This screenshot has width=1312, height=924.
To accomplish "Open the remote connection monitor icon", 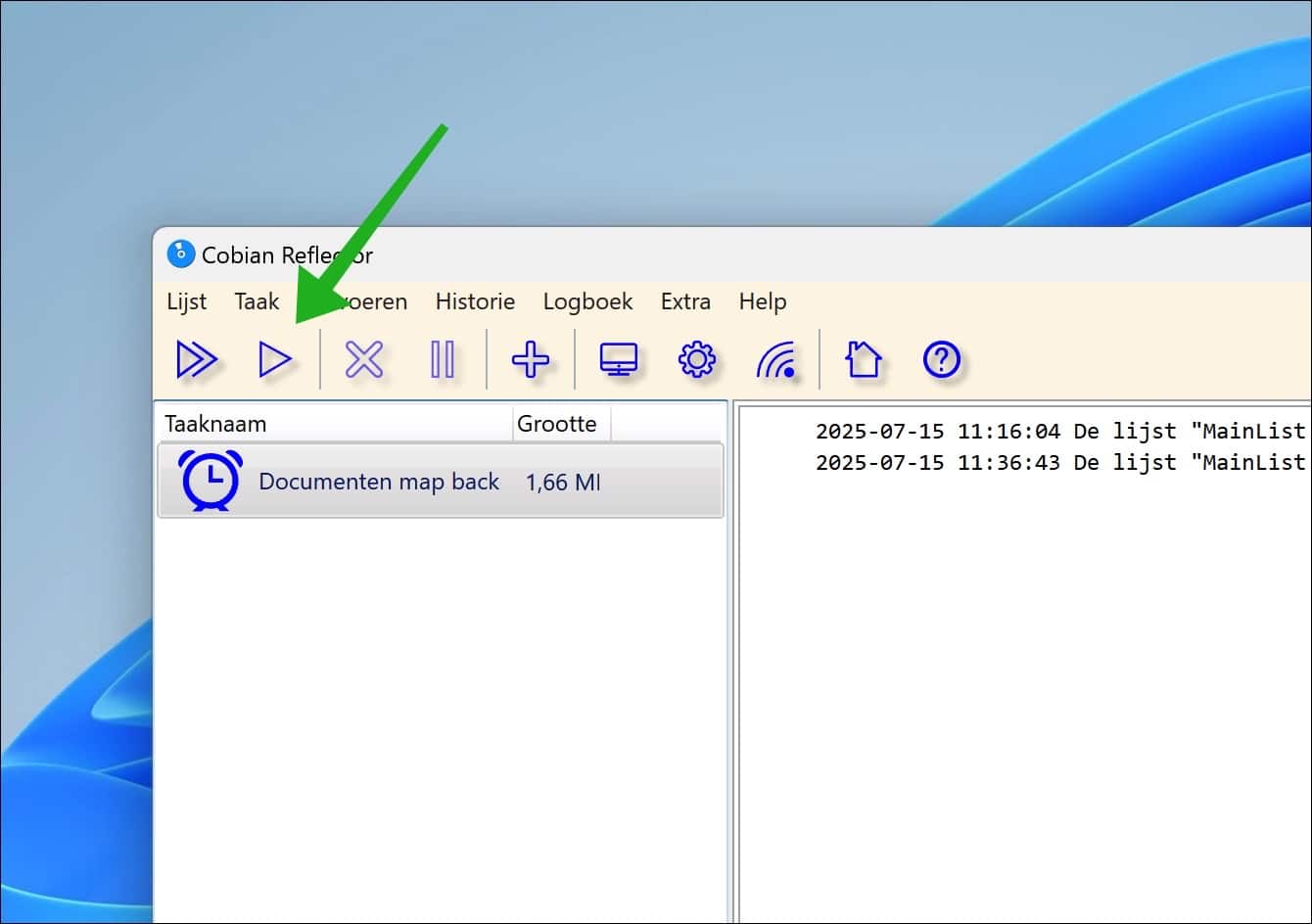I will [618, 359].
